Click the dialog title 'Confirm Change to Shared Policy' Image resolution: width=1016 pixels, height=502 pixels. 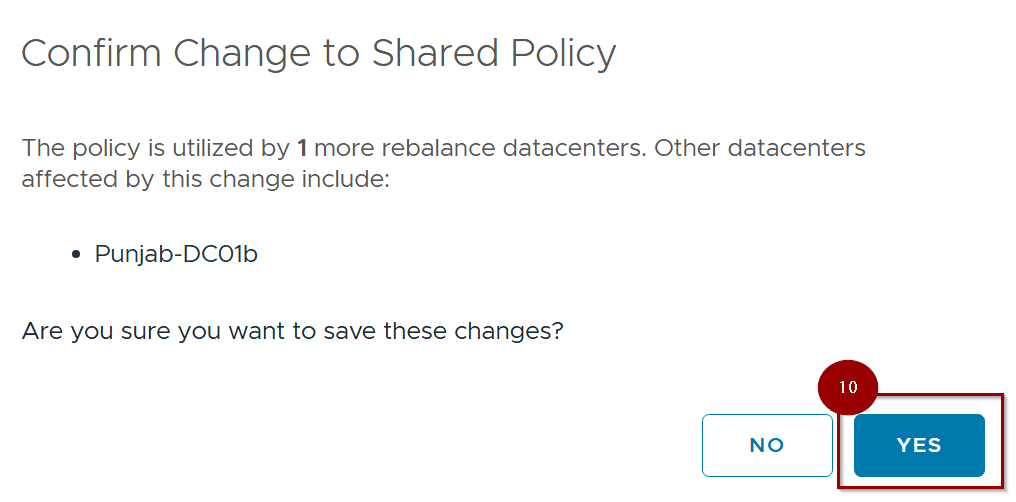318,53
